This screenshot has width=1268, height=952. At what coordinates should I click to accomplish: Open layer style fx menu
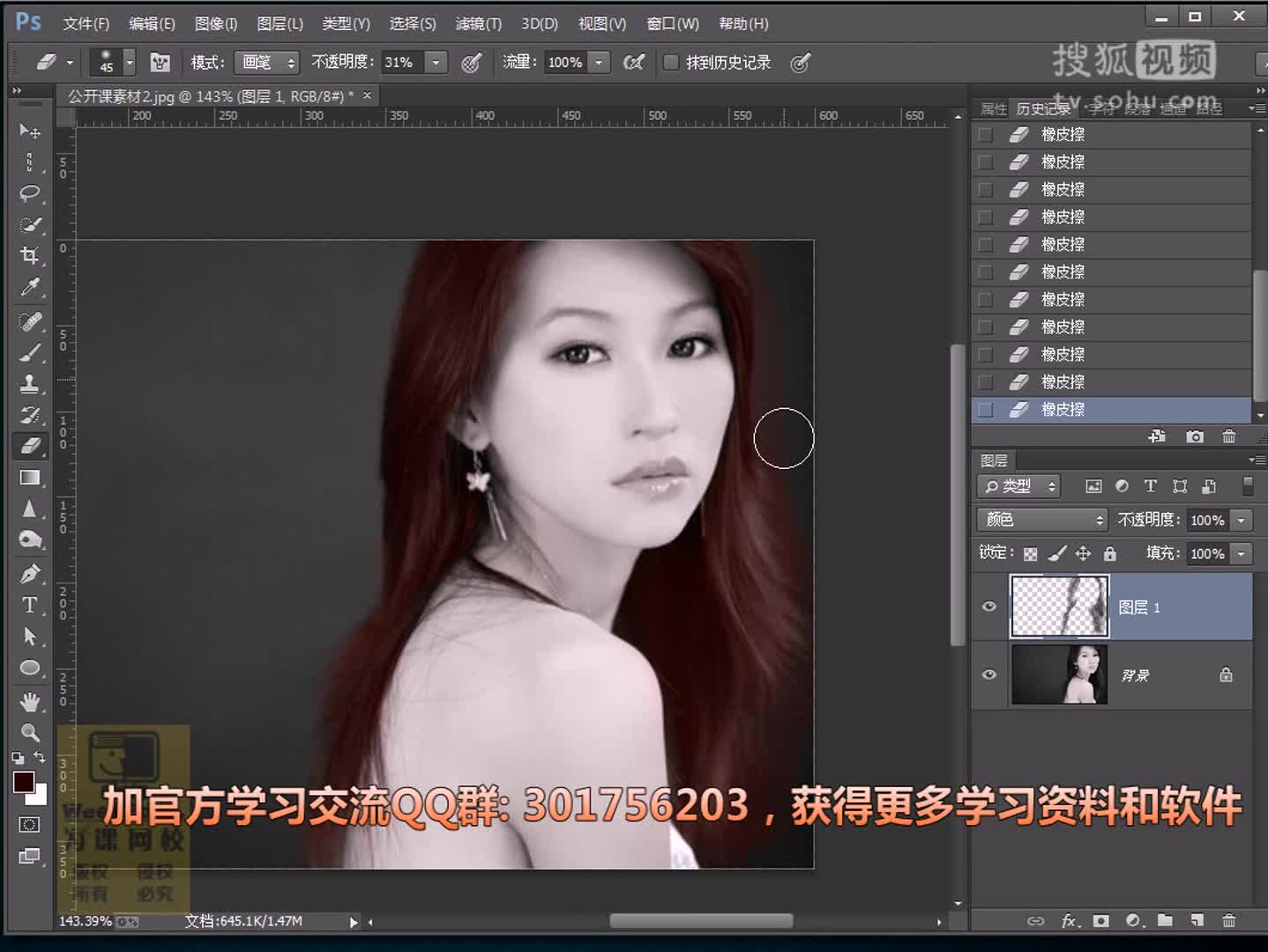point(1069,920)
